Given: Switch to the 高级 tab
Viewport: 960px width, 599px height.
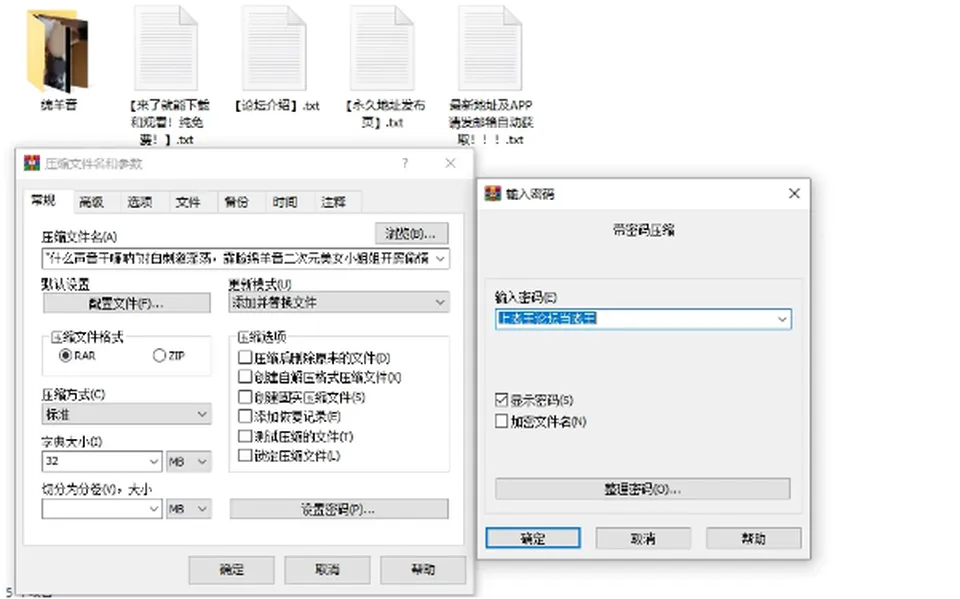Looking at the screenshot, I should coord(91,202).
